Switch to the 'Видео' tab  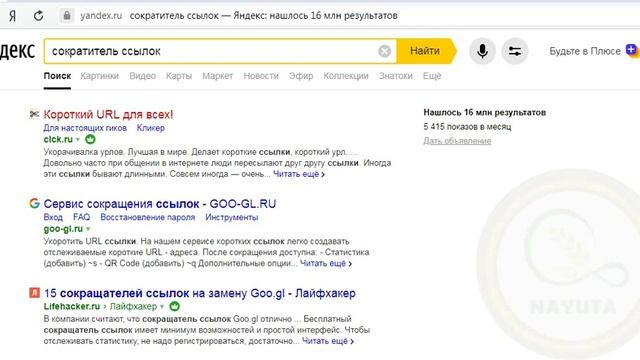click(142, 76)
